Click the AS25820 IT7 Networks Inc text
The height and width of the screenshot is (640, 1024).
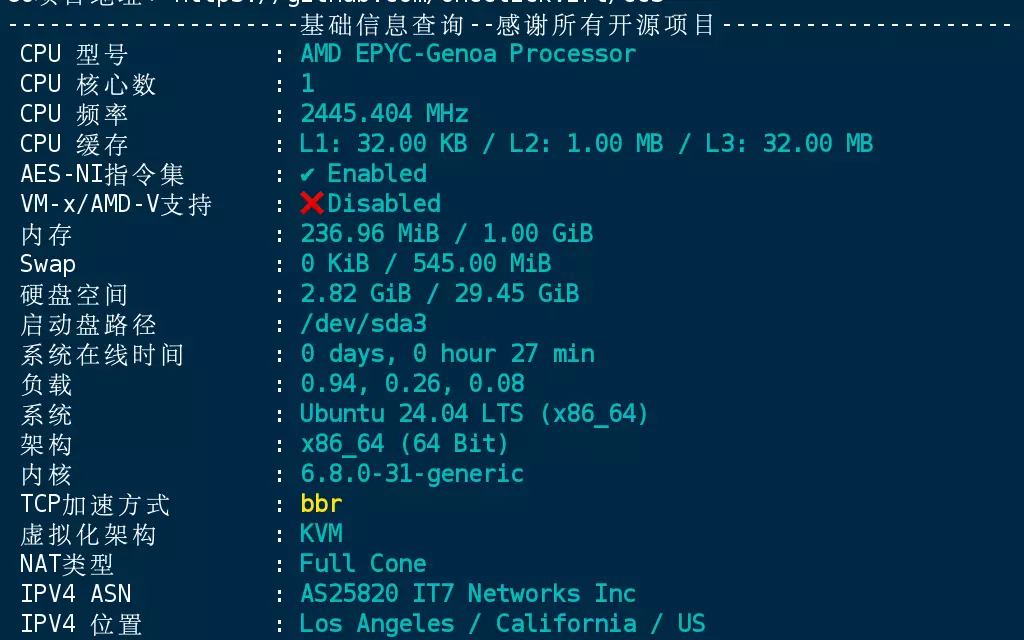coord(467,594)
